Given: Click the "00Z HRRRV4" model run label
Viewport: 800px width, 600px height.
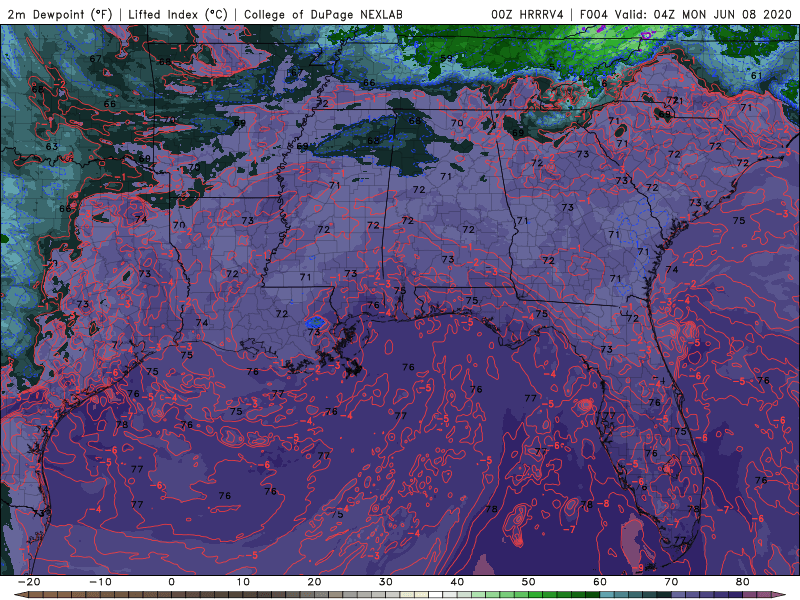Looking at the screenshot, I should pyautogui.click(x=528, y=14).
